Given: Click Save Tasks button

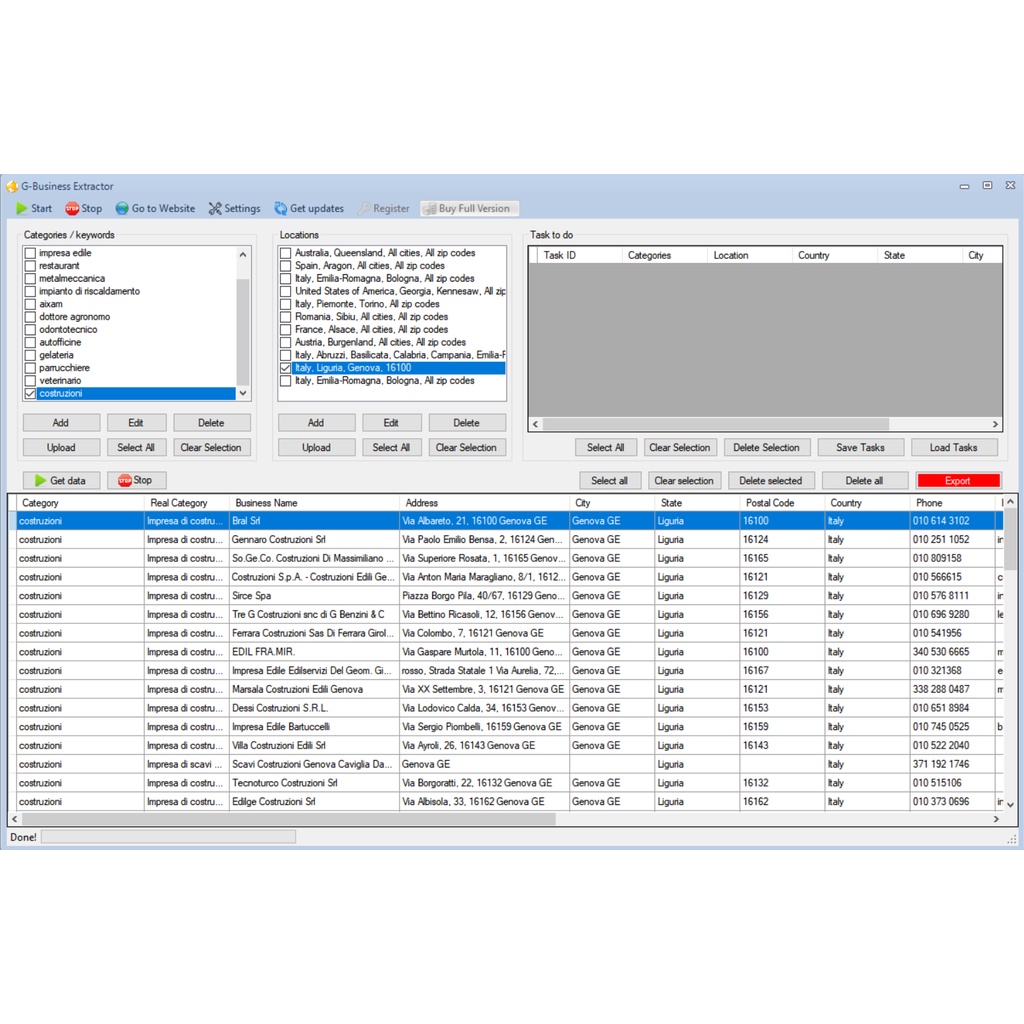Looking at the screenshot, I should pyautogui.click(x=860, y=448).
